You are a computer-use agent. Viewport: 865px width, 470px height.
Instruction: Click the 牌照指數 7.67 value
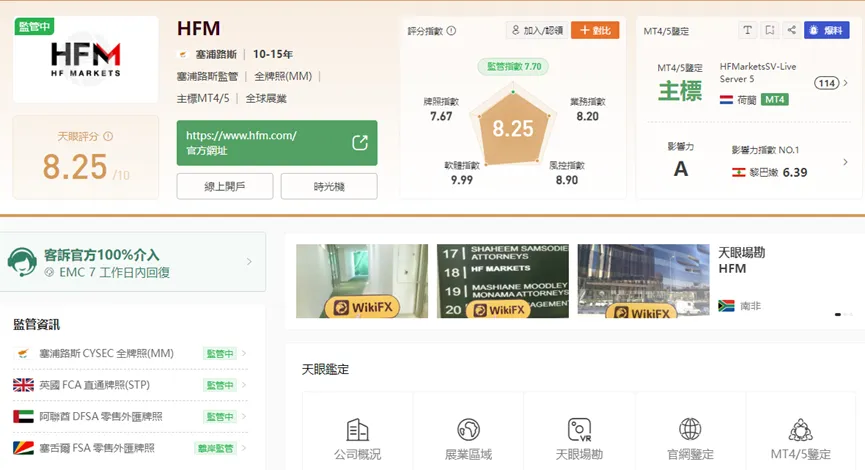pos(441,116)
